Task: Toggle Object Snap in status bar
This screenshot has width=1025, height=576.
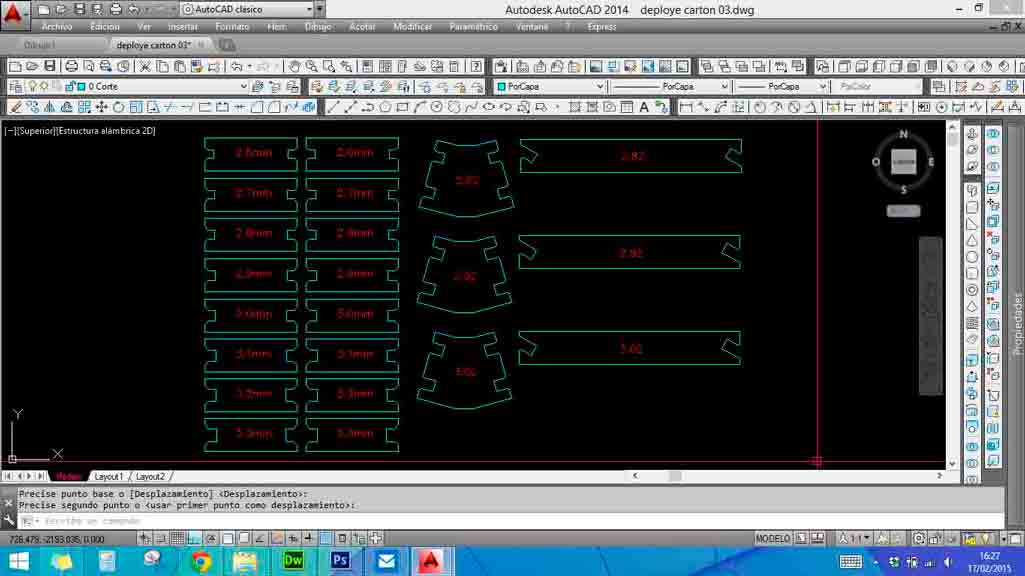Action: coord(227,539)
